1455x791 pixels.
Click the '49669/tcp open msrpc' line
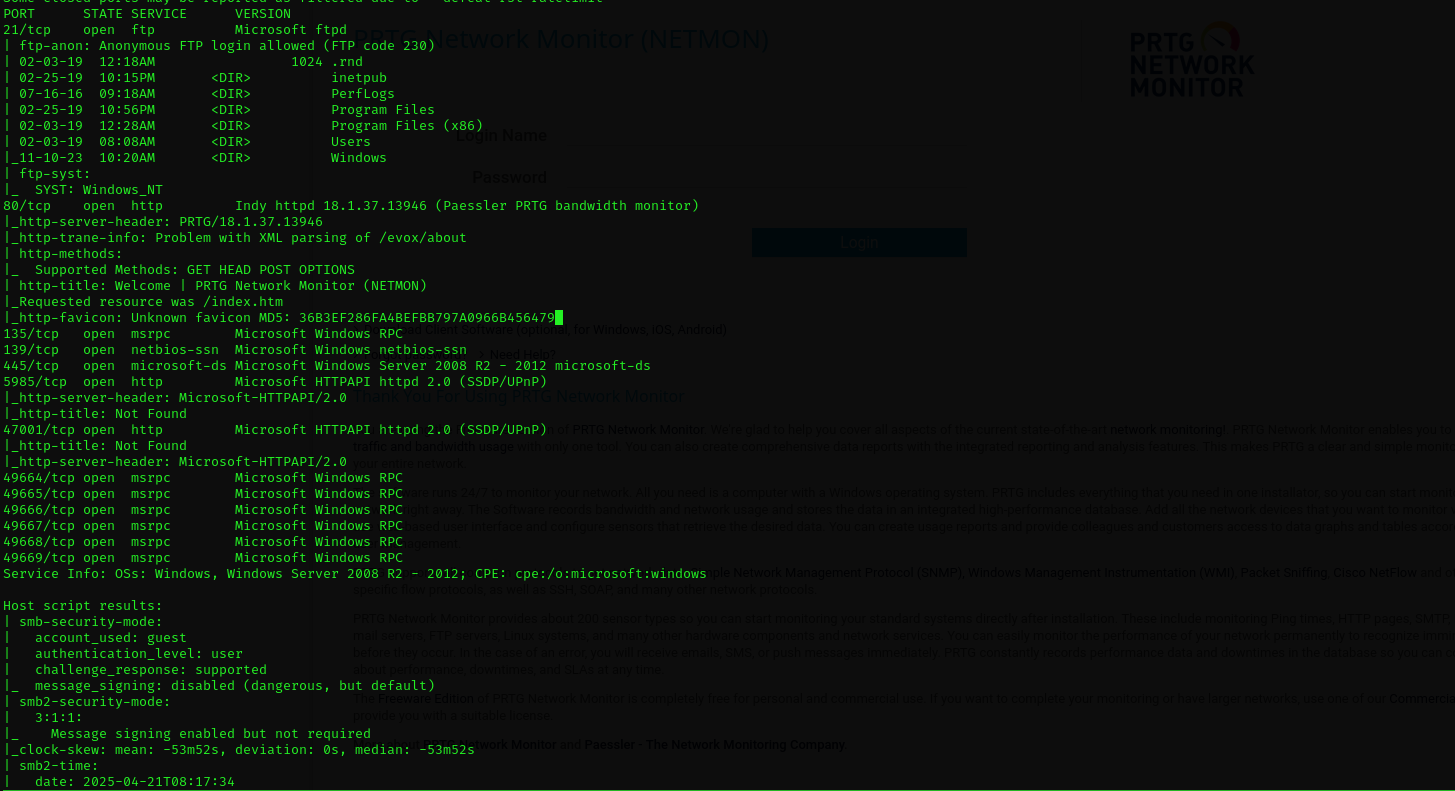pos(203,558)
